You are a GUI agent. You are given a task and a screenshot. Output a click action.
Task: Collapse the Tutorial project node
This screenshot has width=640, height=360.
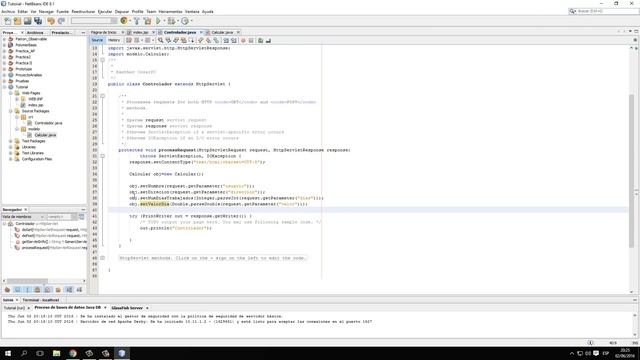(x=4, y=87)
